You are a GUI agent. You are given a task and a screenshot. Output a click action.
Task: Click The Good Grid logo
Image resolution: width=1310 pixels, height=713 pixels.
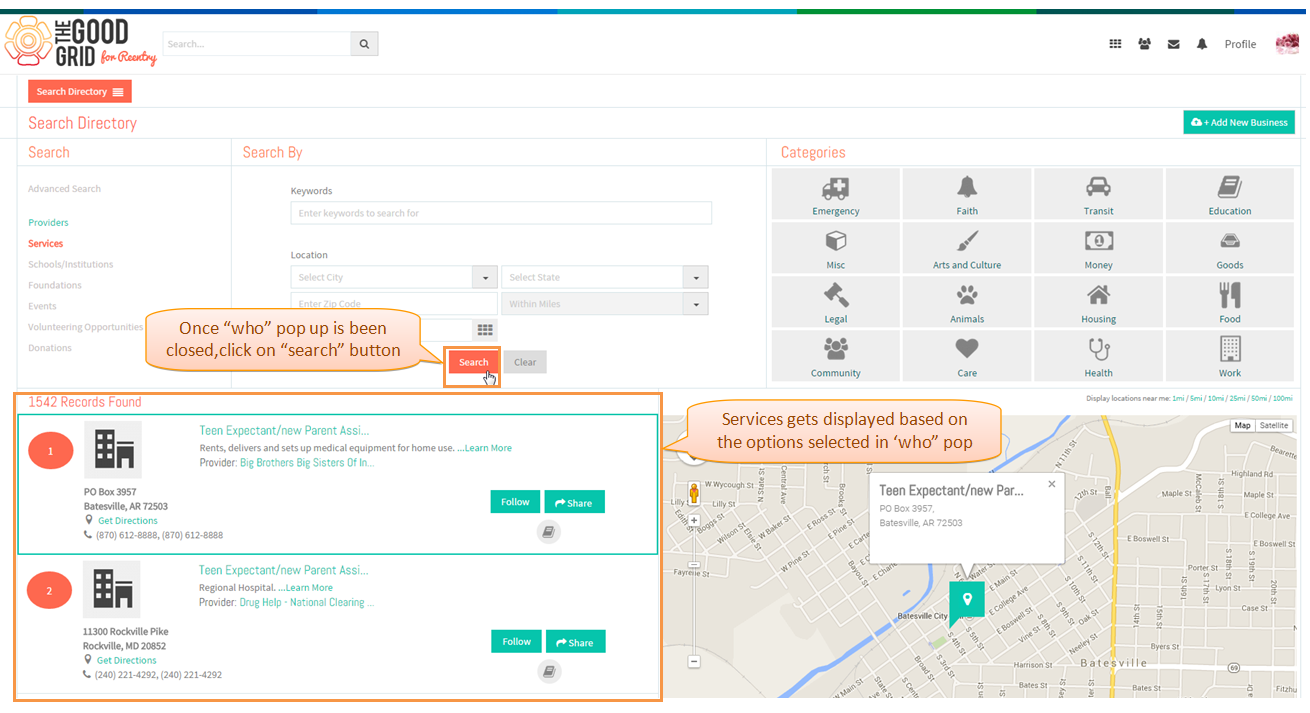tap(81, 42)
